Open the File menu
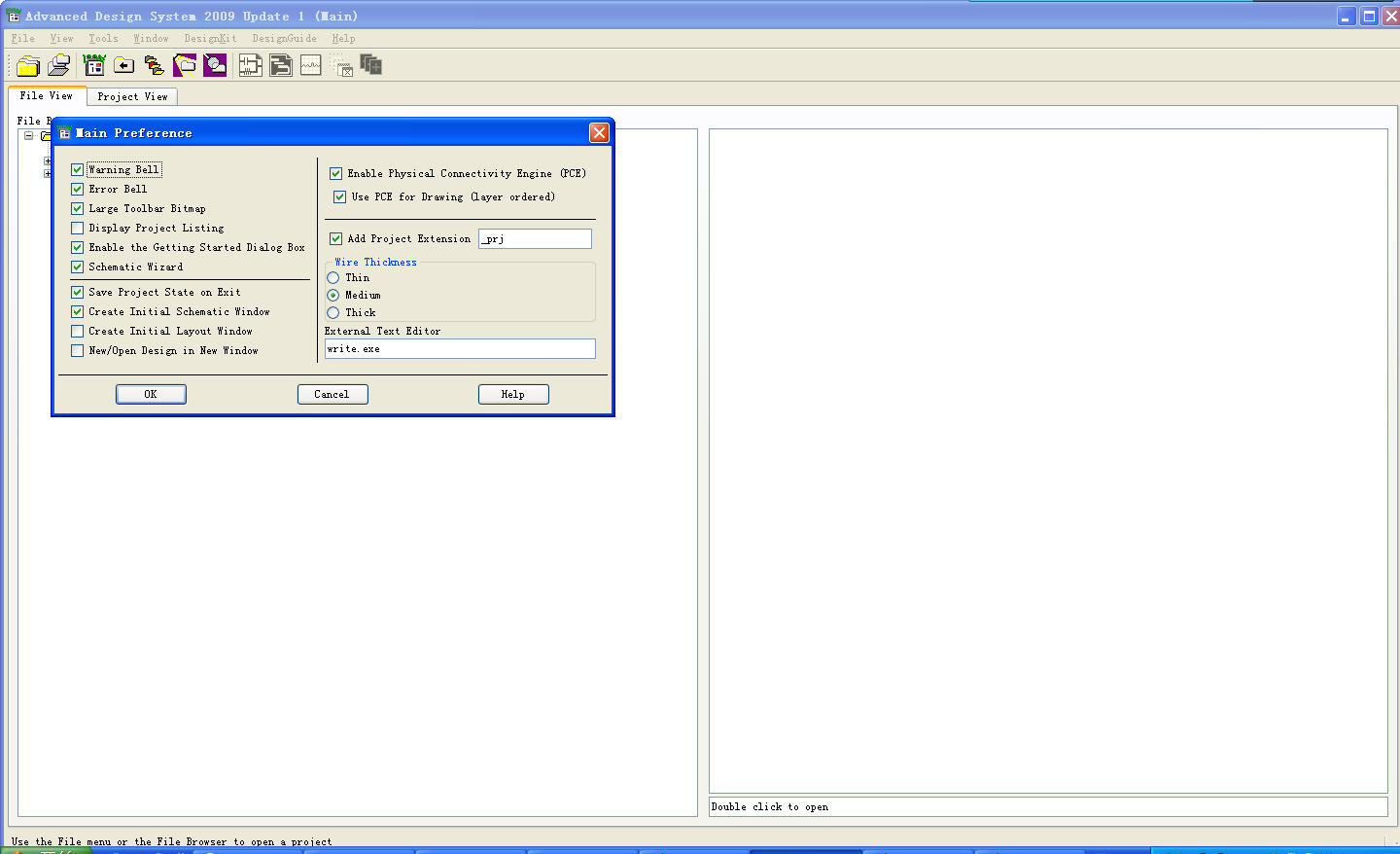The image size is (1400, 854). [x=22, y=38]
